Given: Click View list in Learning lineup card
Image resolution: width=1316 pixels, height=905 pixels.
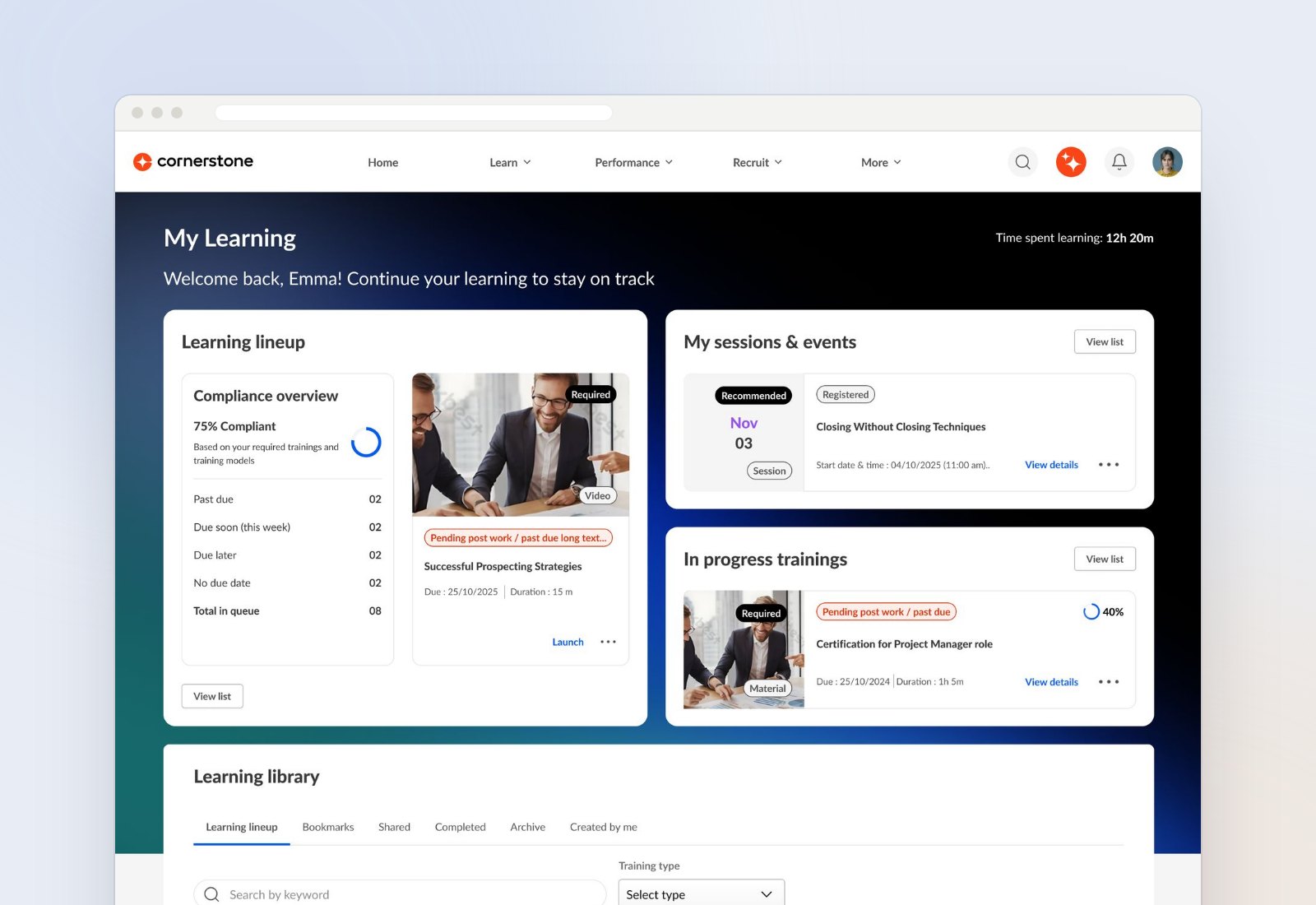Looking at the screenshot, I should pos(212,696).
